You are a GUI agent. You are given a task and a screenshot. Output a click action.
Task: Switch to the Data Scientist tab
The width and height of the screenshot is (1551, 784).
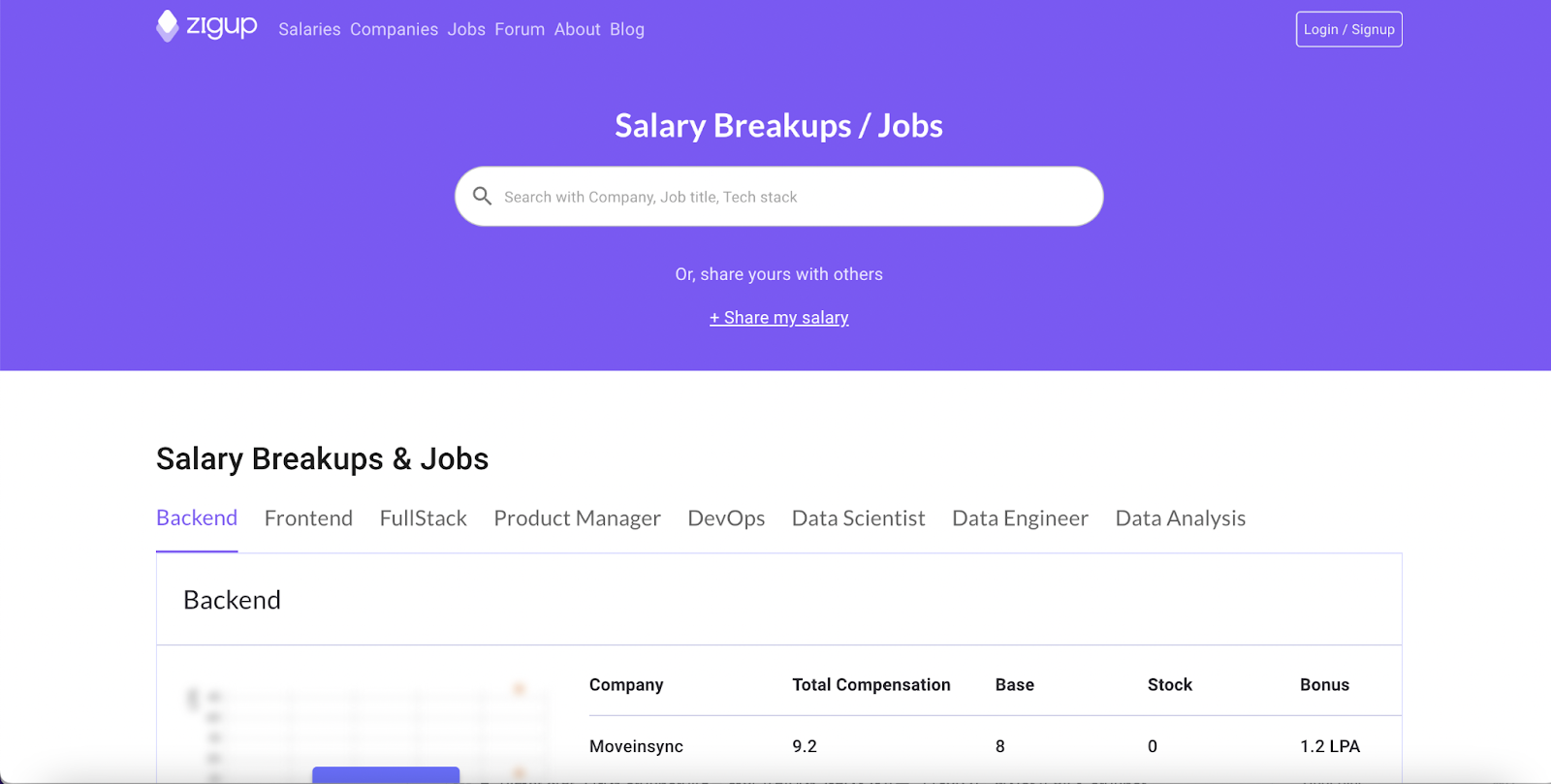858,518
